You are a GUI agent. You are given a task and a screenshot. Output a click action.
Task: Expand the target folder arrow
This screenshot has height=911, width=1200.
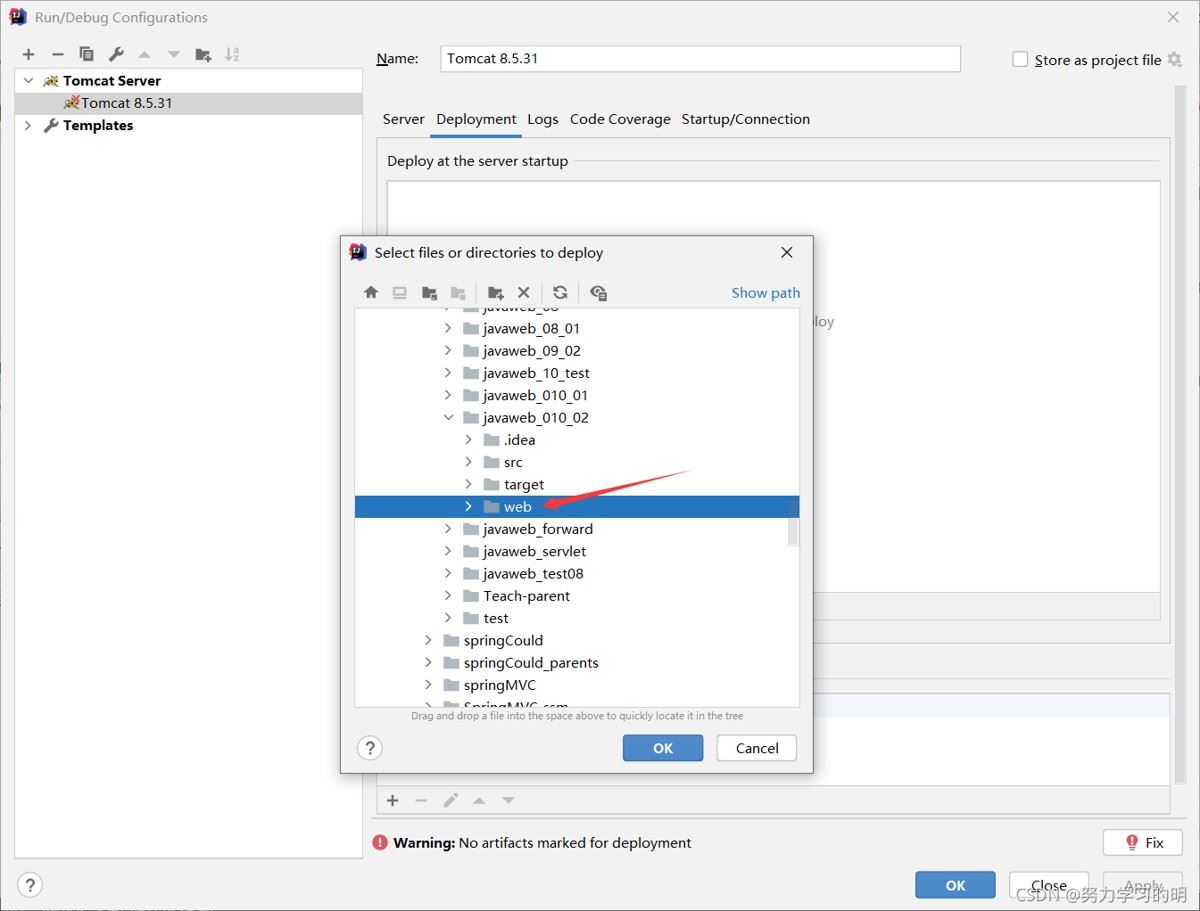click(x=468, y=484)
